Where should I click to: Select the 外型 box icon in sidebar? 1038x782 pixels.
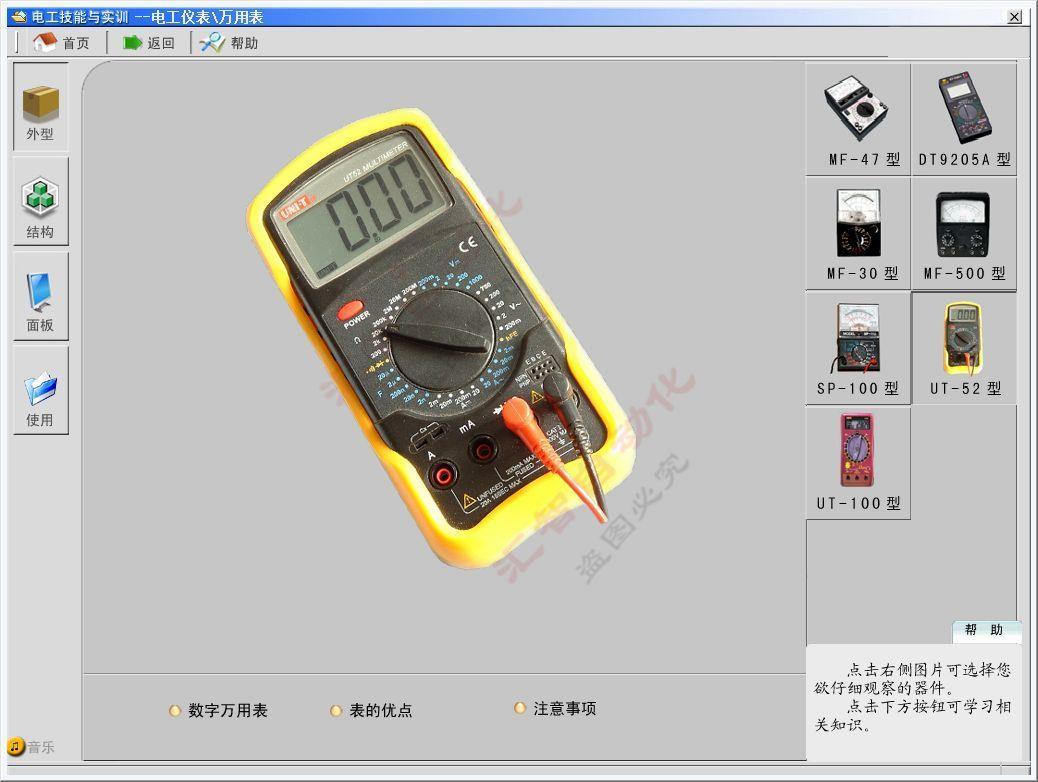click(41, 104)
